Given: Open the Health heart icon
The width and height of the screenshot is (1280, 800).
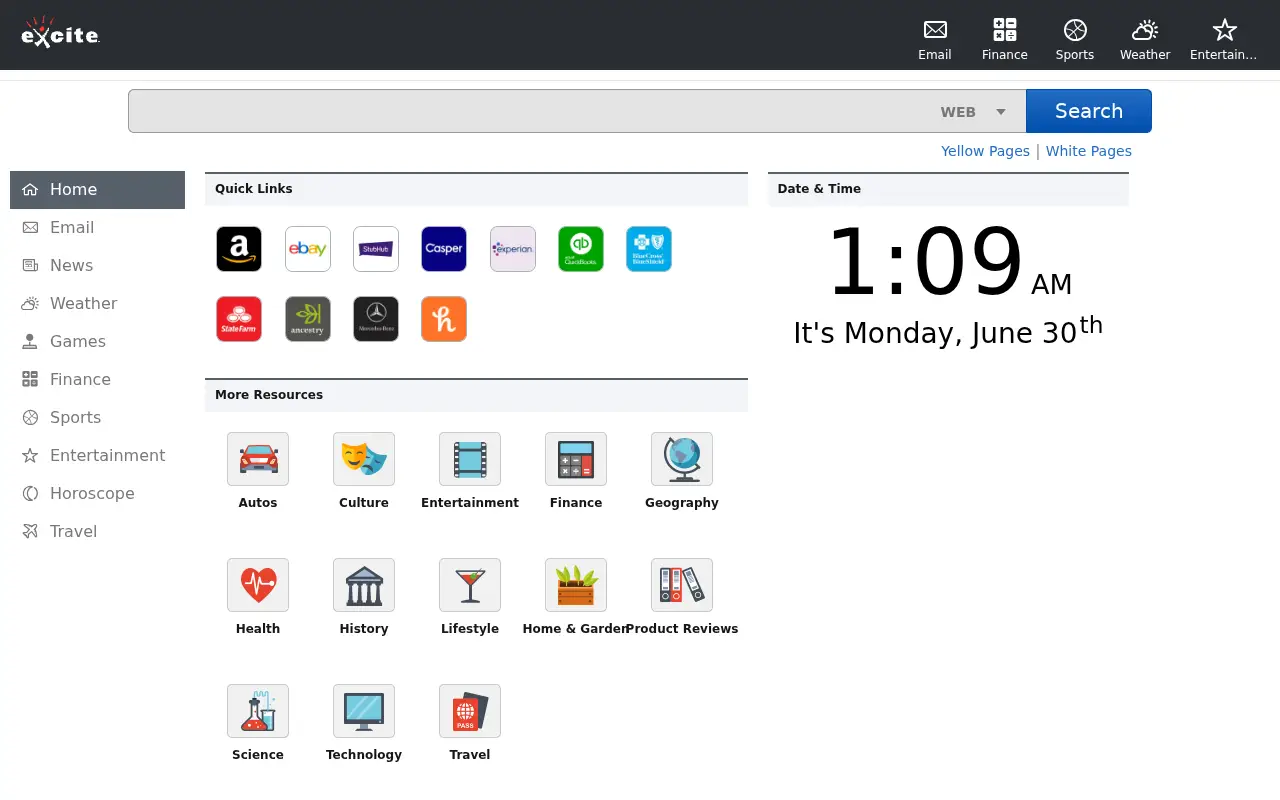Looking at the screenshot, I should [258, 585].
